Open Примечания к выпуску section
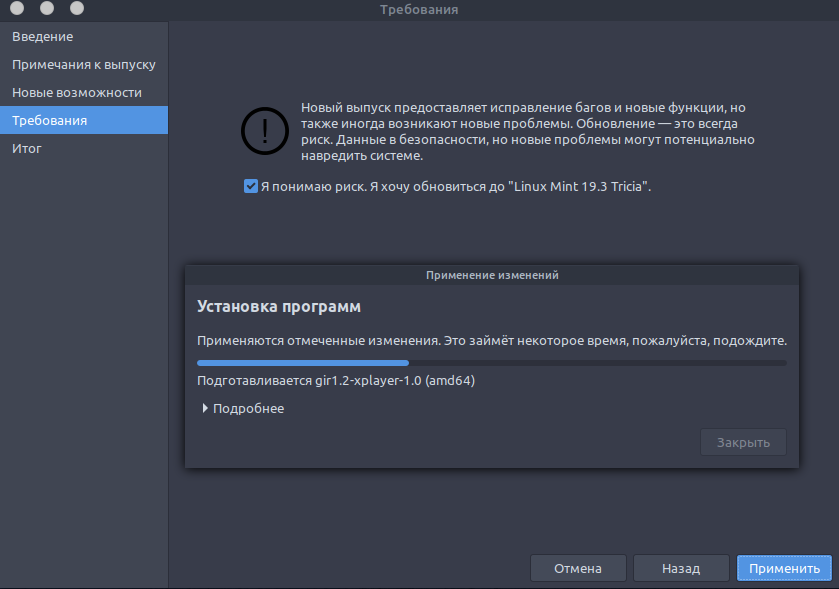 [x=85, y=63]
